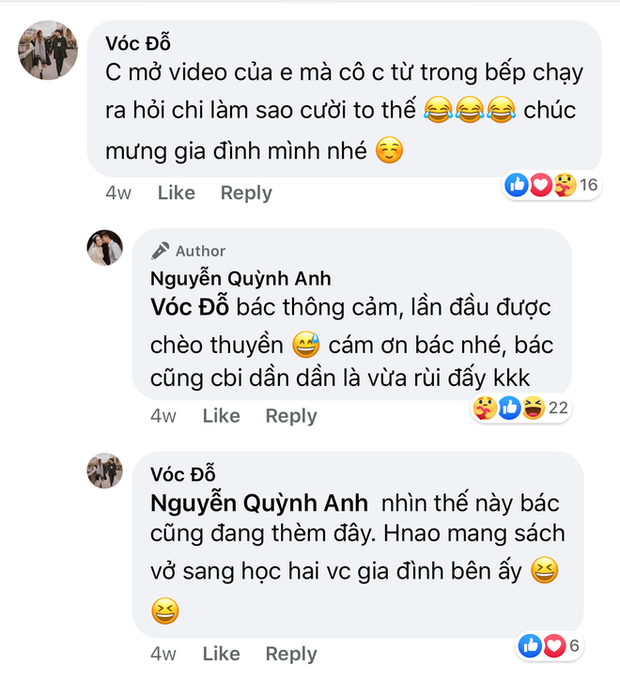Viewport: 620px width, 679px height.
Task: Open Vóc Đỗ's name on the last reply
Action: point(182,473)
